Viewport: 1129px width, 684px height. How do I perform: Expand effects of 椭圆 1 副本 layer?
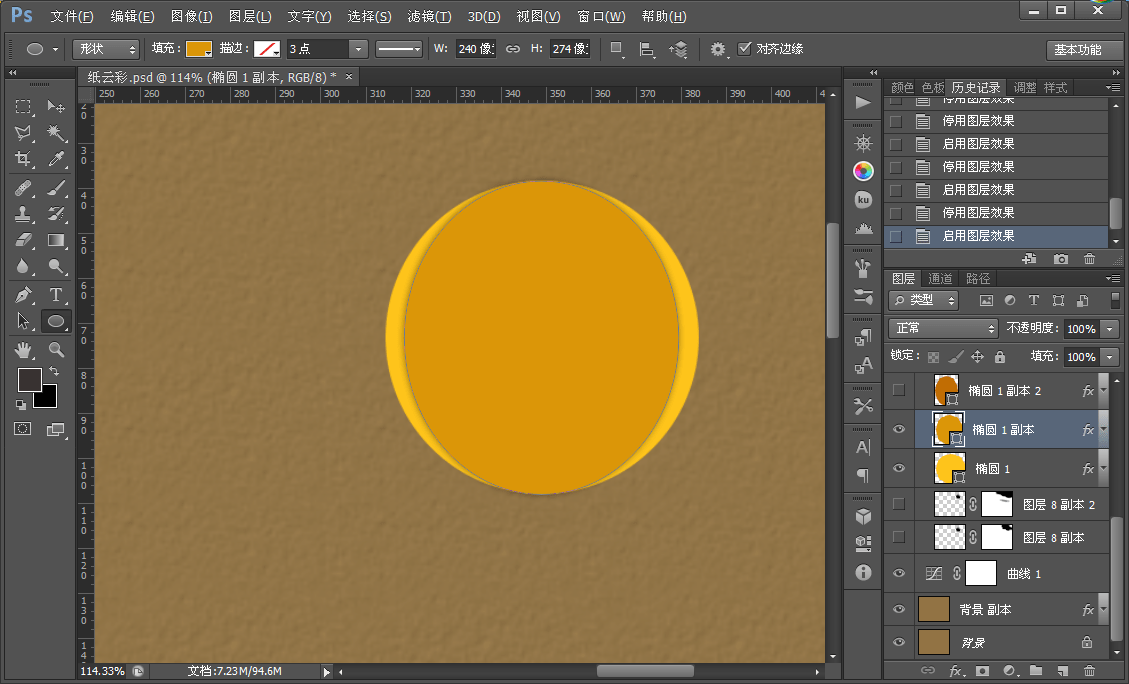click(1103, 430)
